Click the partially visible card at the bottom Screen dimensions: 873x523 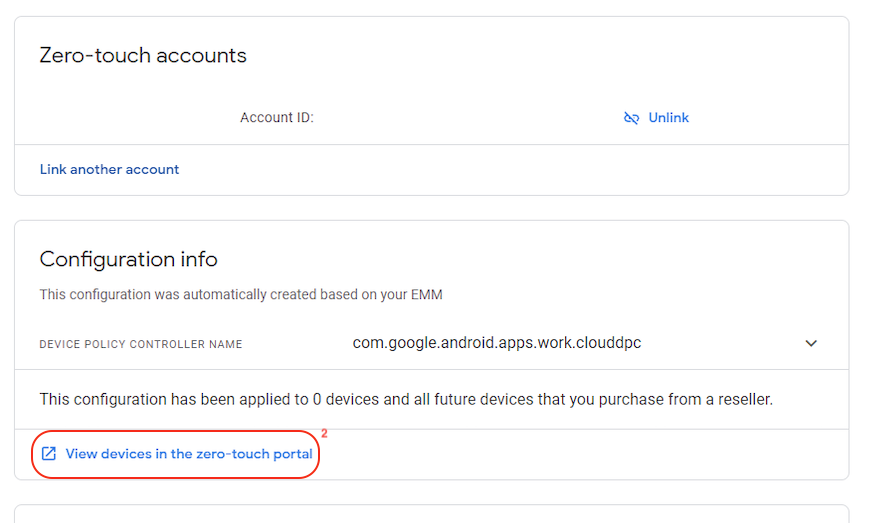pyautogui.click(x=431, y=514)
